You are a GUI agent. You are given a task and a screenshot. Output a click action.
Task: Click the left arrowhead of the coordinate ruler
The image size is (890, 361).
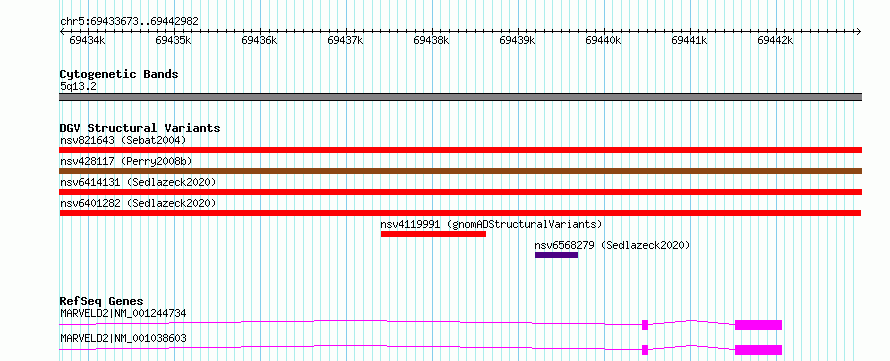(62, 32)
